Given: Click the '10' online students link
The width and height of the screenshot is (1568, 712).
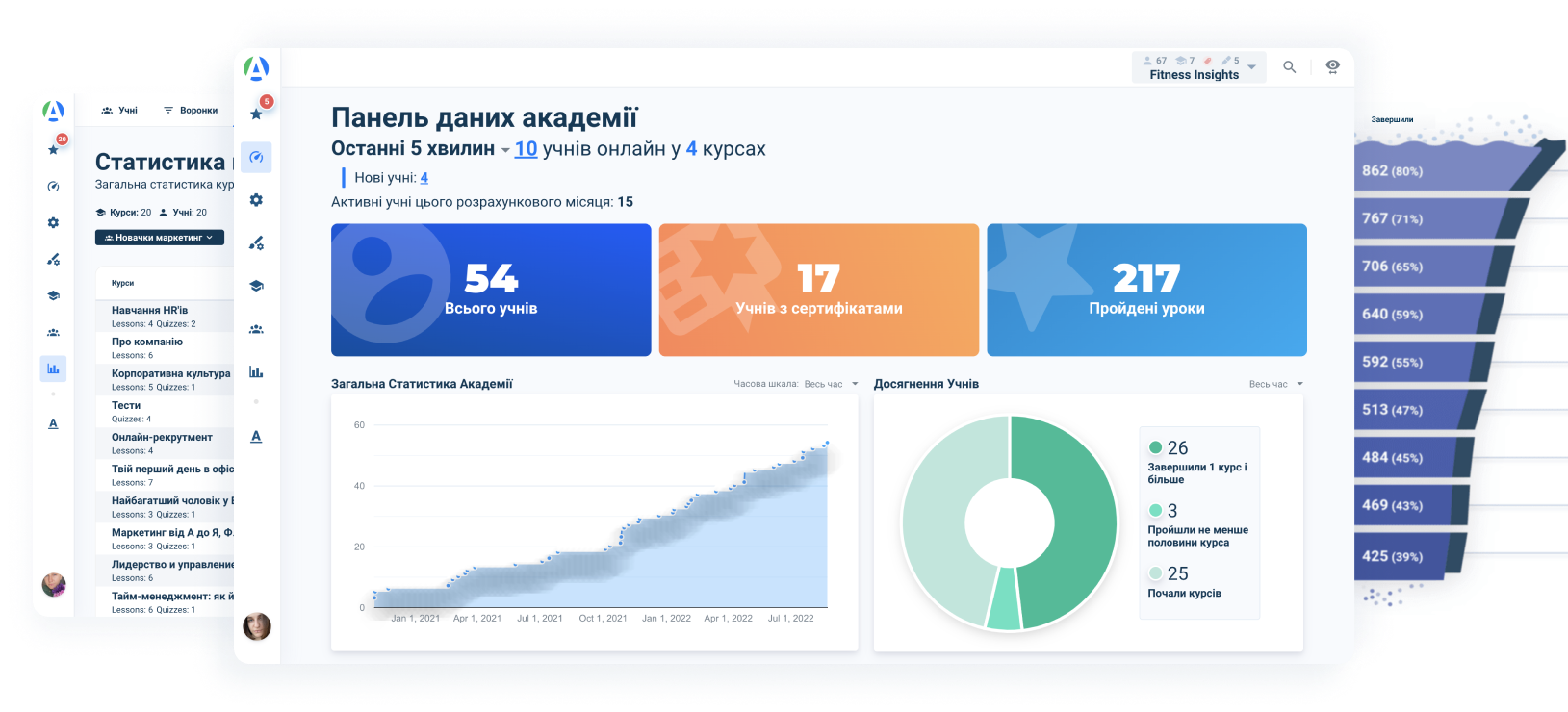Looking at the screenshot, I should coord(526,149).
